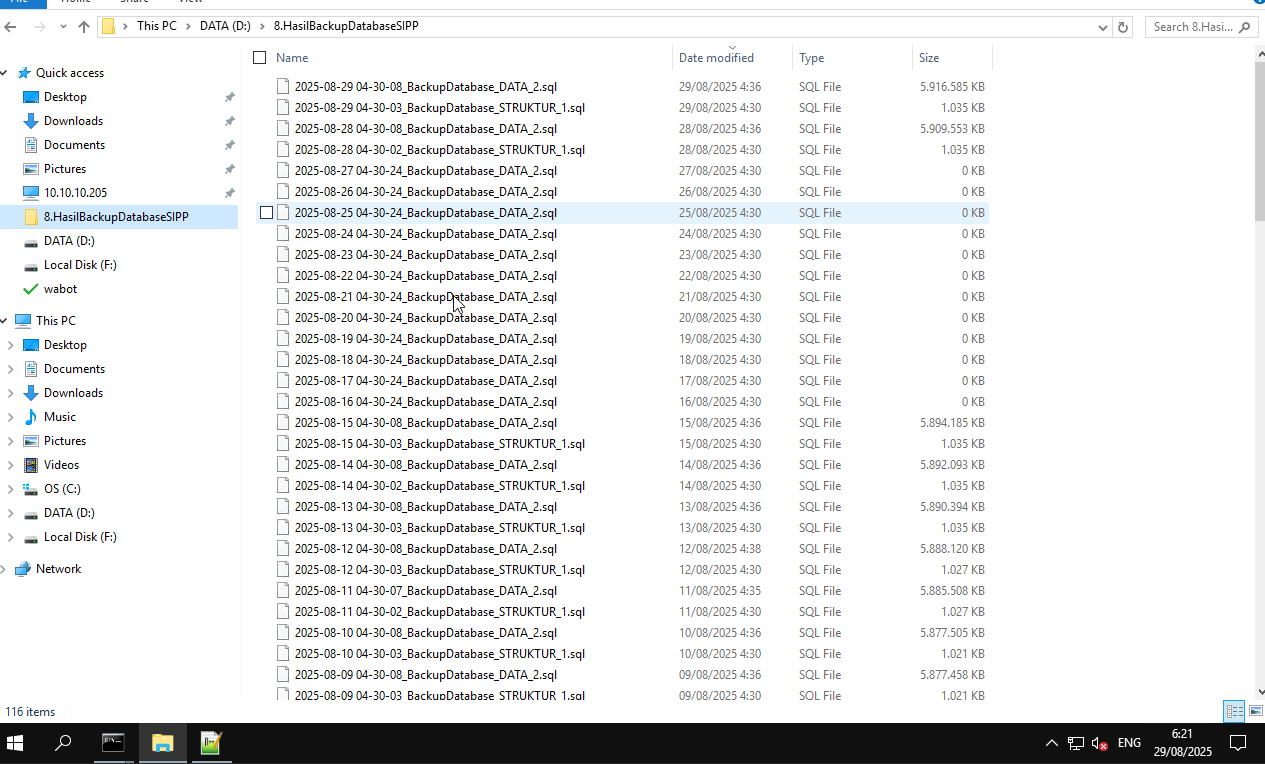Switch to details view button

[x=1235, y=711]
